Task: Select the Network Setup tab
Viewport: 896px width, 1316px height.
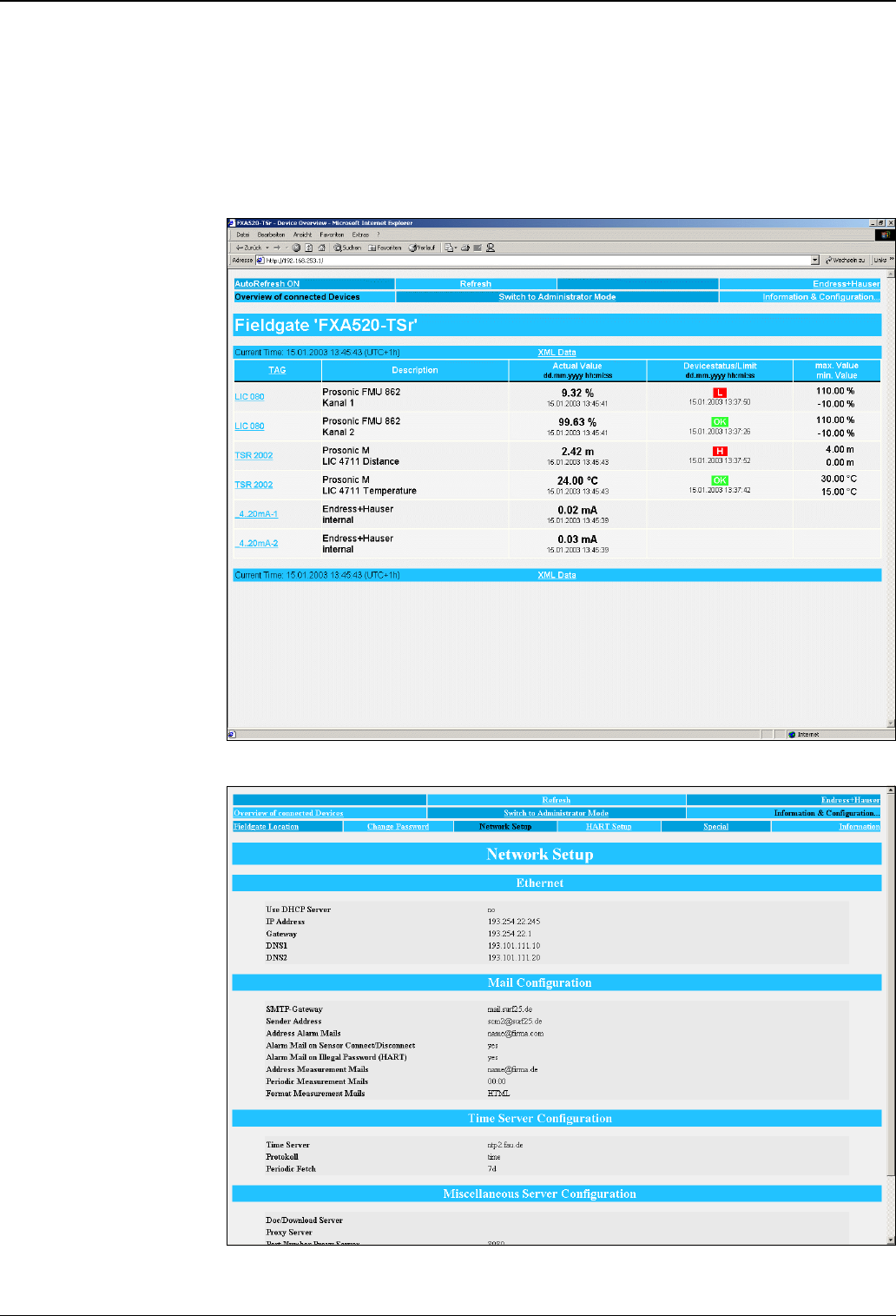Action: coord(505,826)
